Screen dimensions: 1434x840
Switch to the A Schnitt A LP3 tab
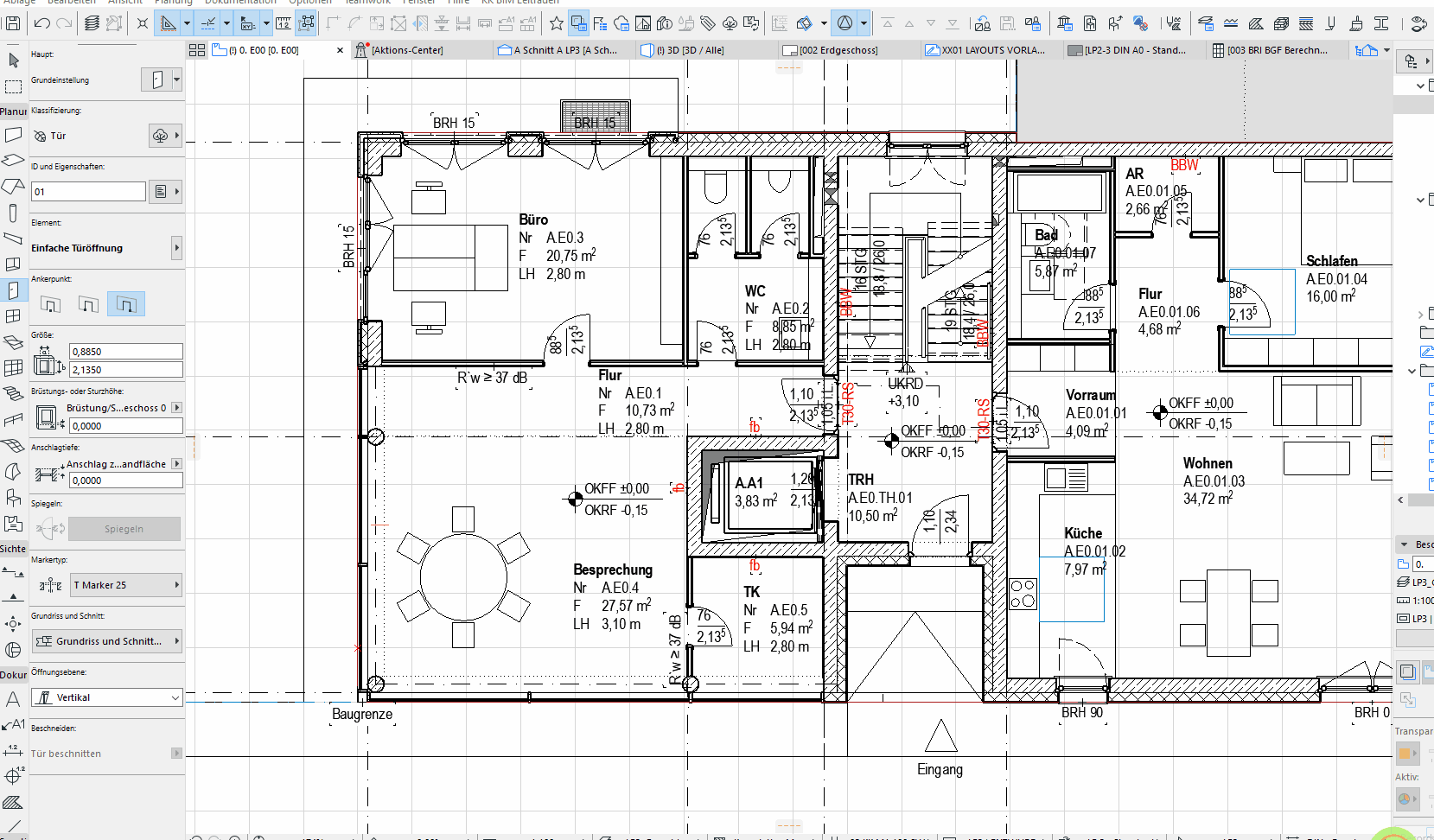point(565,50)
